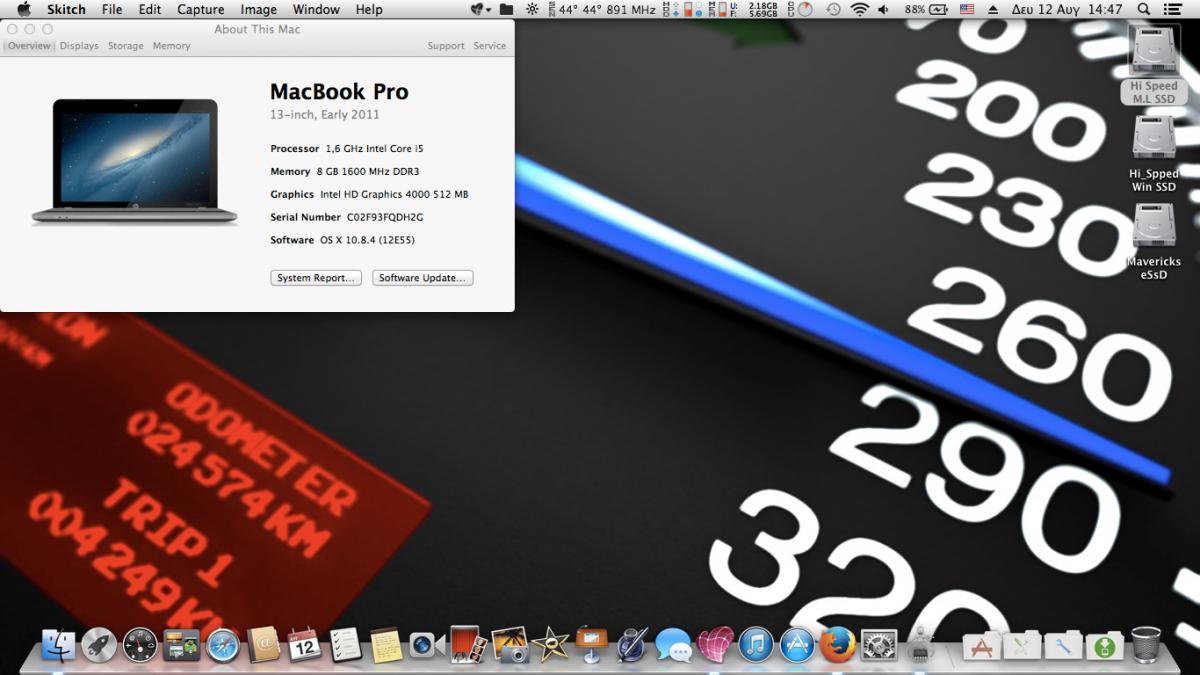Open the Service link
Image resolution: width=1200 pixels, height=675 pixels.
click(490, 46)
